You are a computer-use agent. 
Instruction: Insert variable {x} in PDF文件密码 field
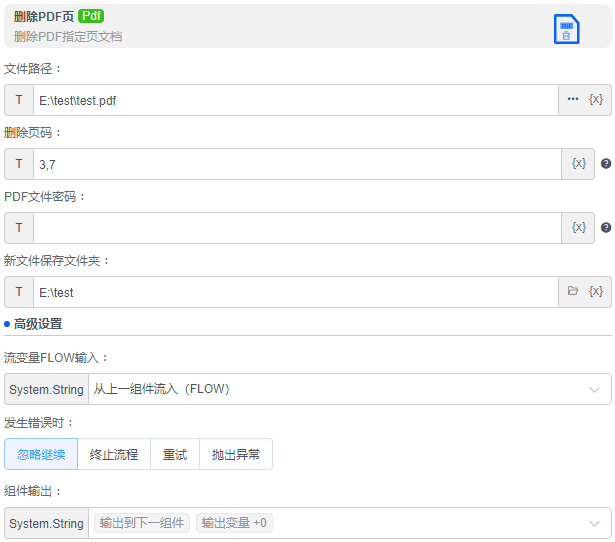pyautogui.click(x=579, y=227)
